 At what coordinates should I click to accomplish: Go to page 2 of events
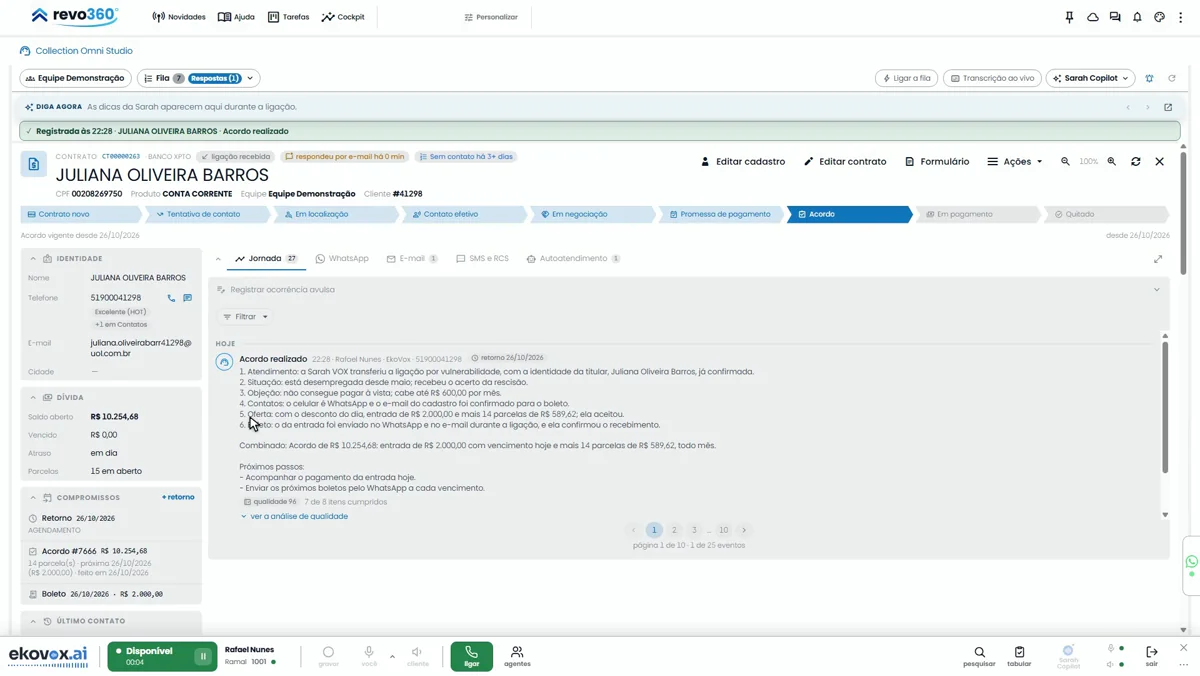(674, 530)
